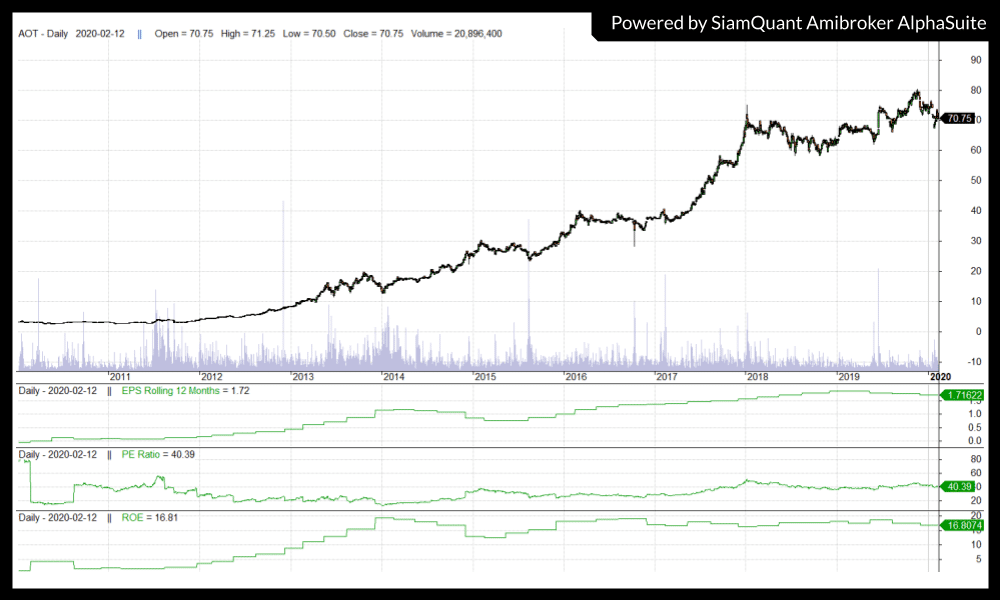The width and height of the screenshot is (1000, 600).
Task: Select the bold 2020 year label
Action: [x=940, y=376]
